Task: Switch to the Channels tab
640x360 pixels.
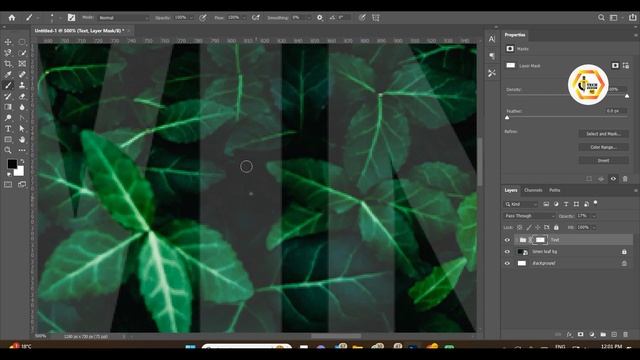Action: pos(533,190)
